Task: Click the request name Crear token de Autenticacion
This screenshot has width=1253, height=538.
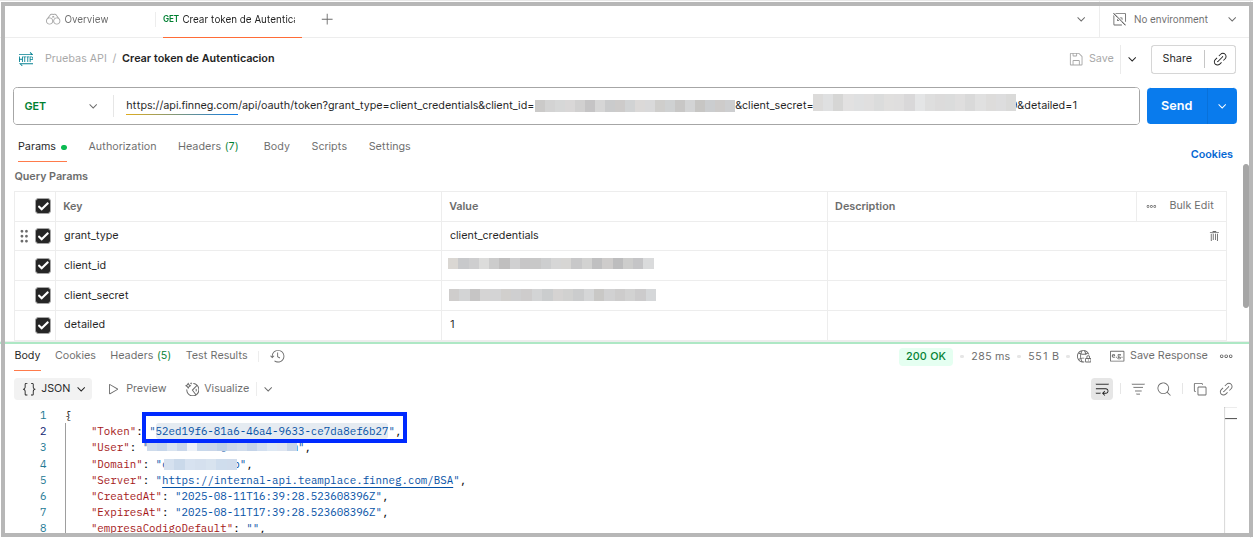Action: [198, 58]
